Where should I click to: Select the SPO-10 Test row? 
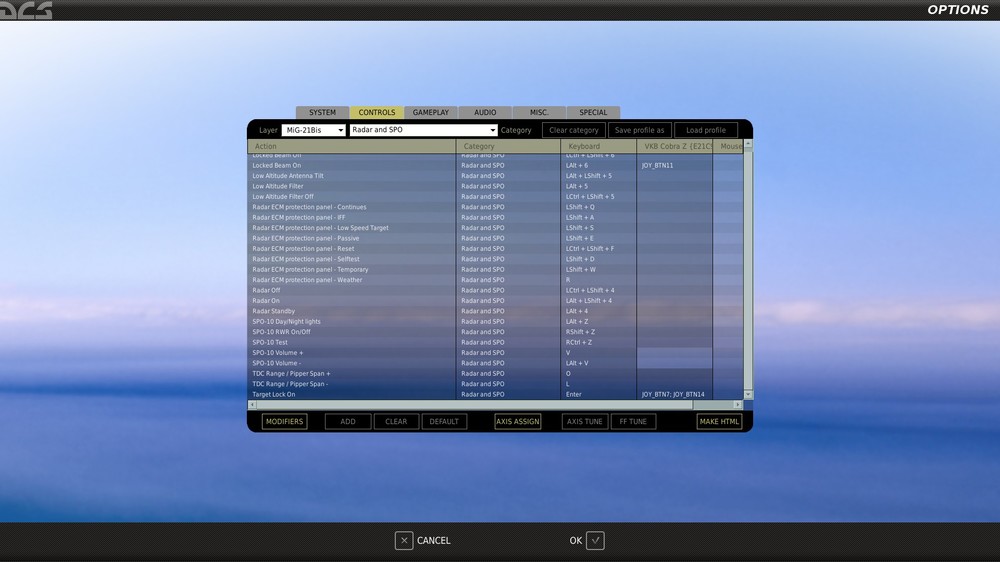click(495, 343)
